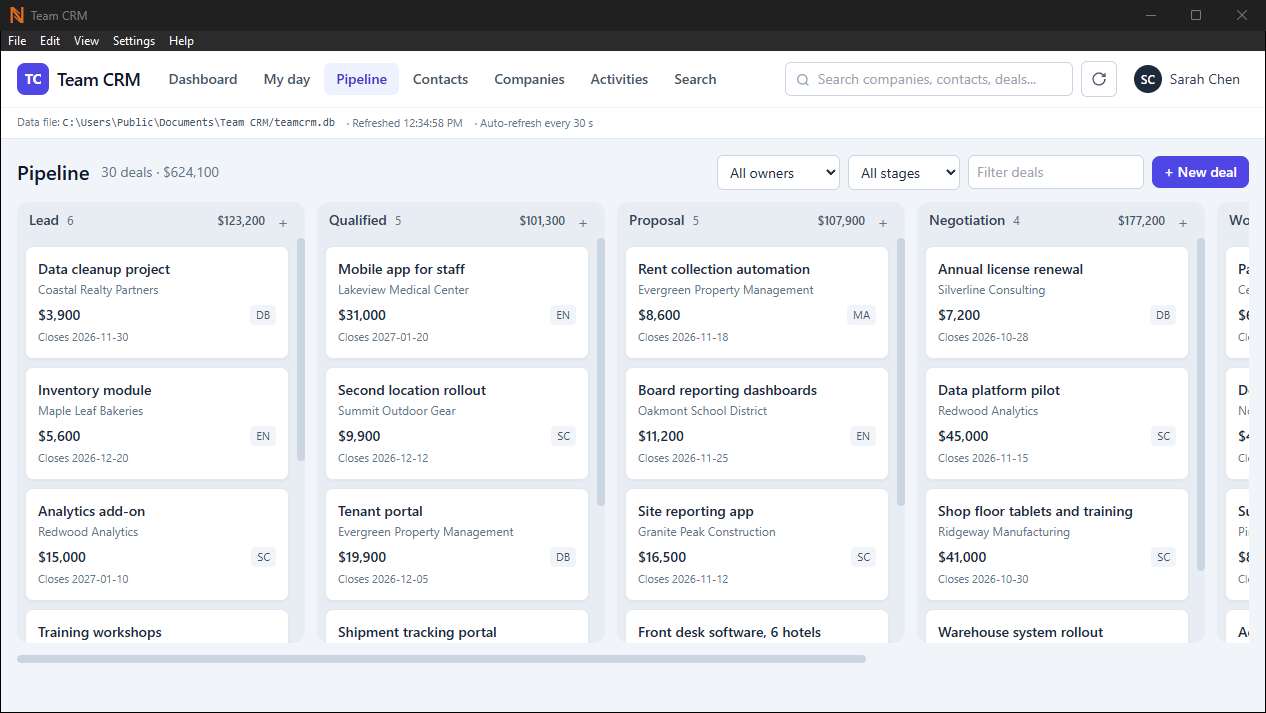Viewport: 1266px width, 713px height.
Task: Go to the Dashboard tab
Action: (x=203, y=79)
